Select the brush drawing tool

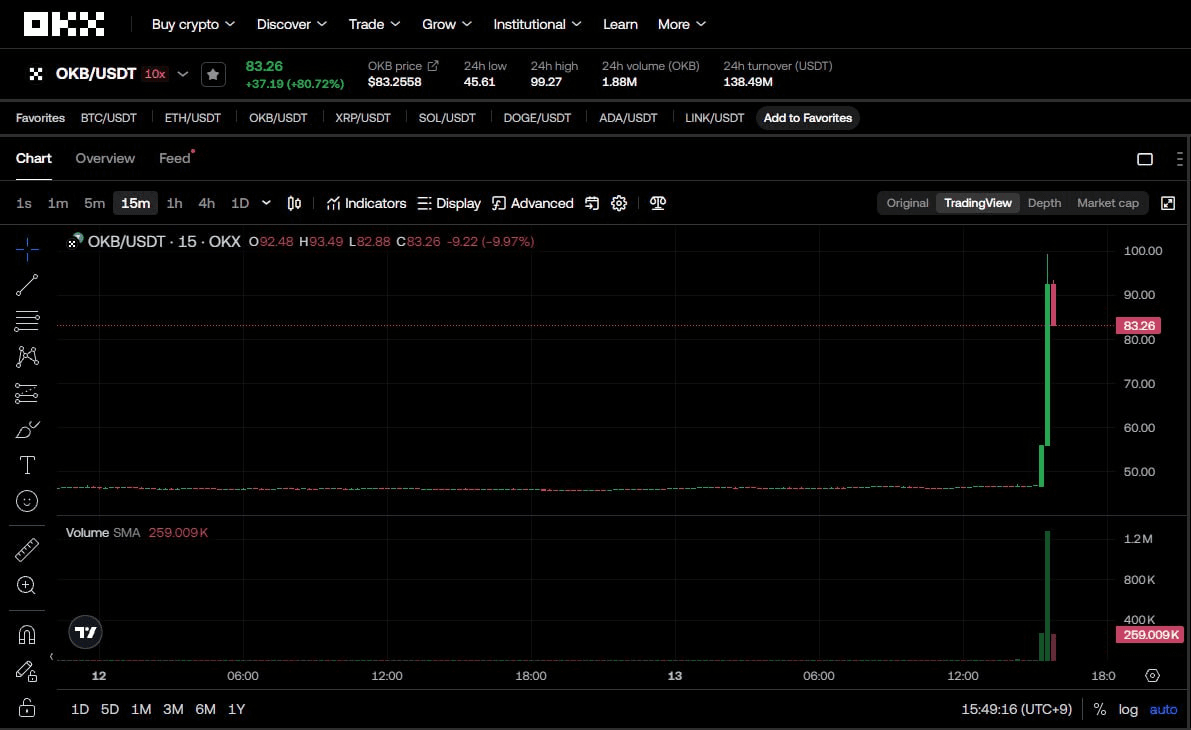point(27,429)
